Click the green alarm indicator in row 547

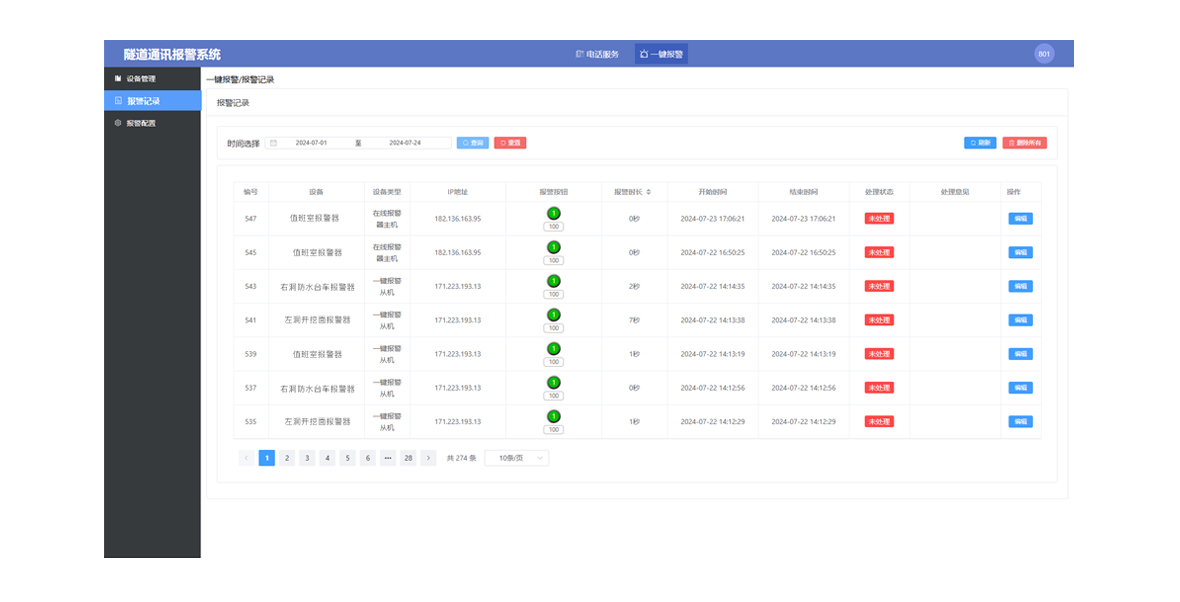click(553, 213)
